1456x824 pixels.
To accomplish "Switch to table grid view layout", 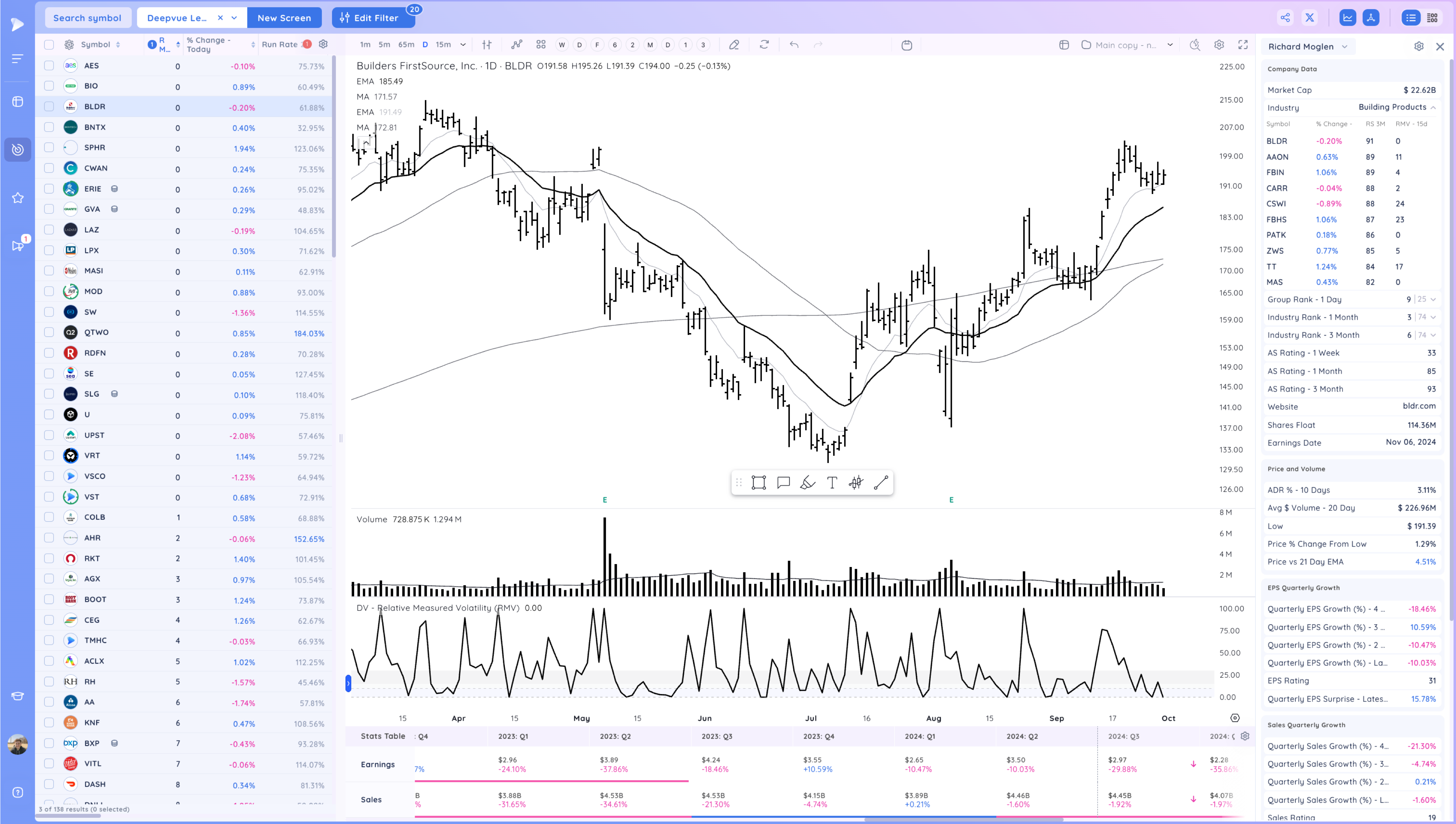I will (1432, 17).
